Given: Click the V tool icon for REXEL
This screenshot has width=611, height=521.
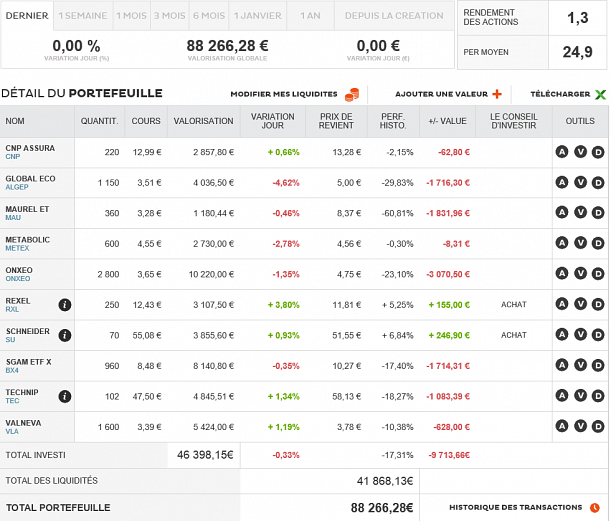Looking at the screenshot, I should tap(580, 304).
